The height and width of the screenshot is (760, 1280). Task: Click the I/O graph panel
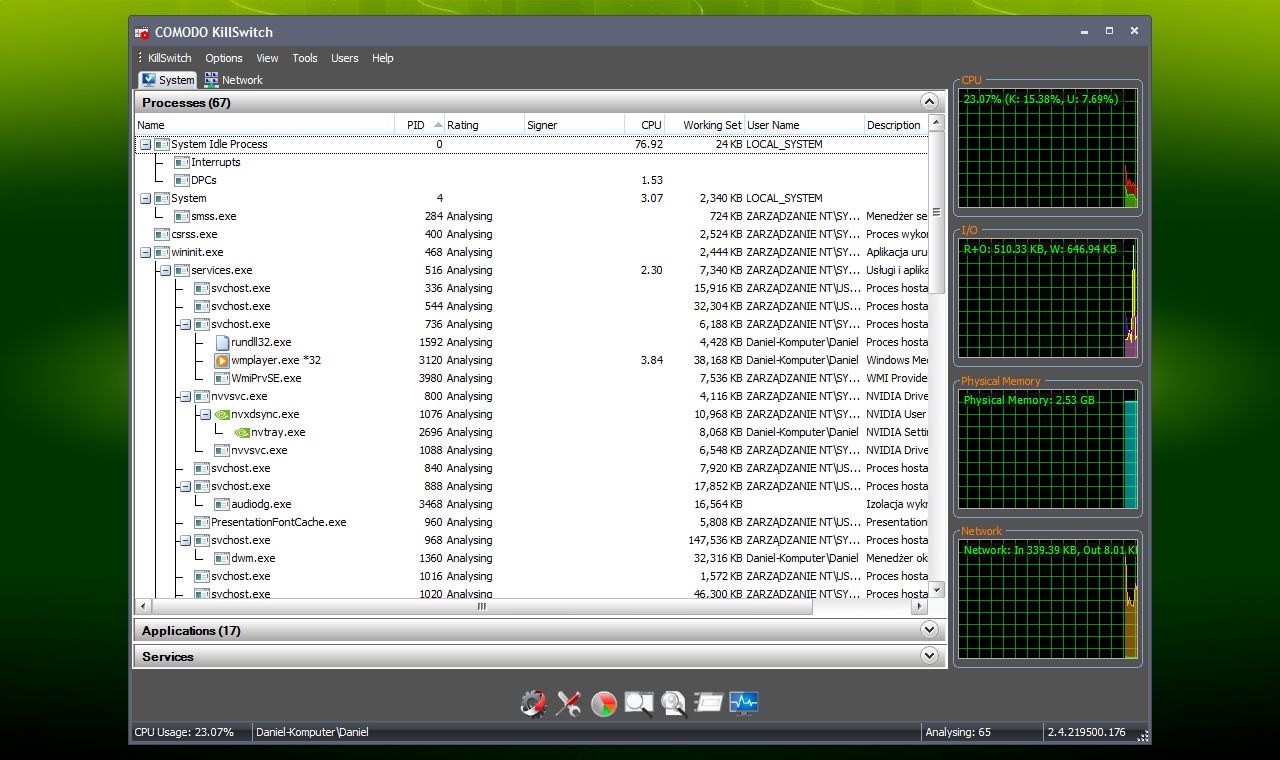coord(1048,298)
